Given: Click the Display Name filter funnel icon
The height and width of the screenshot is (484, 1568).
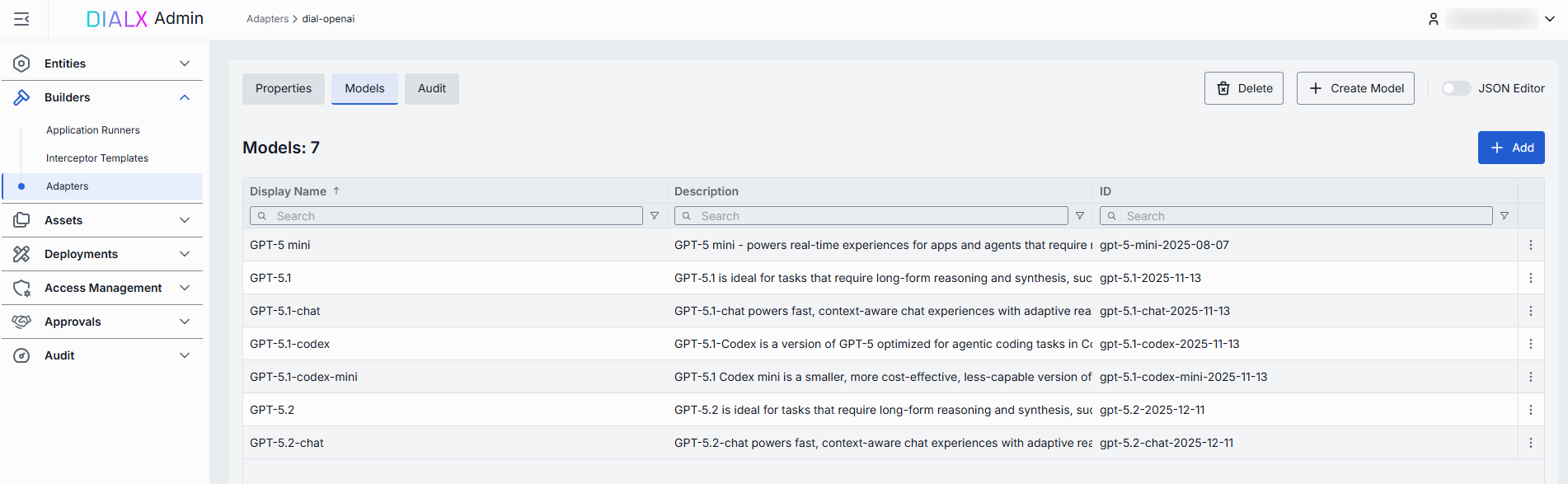Looking at the screenshot, I should pos(655,216).
